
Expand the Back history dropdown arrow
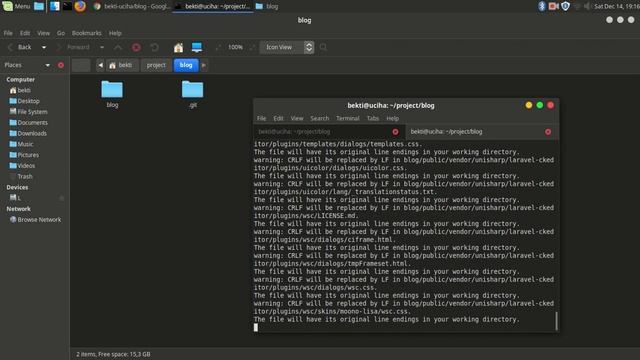(44, 47)
